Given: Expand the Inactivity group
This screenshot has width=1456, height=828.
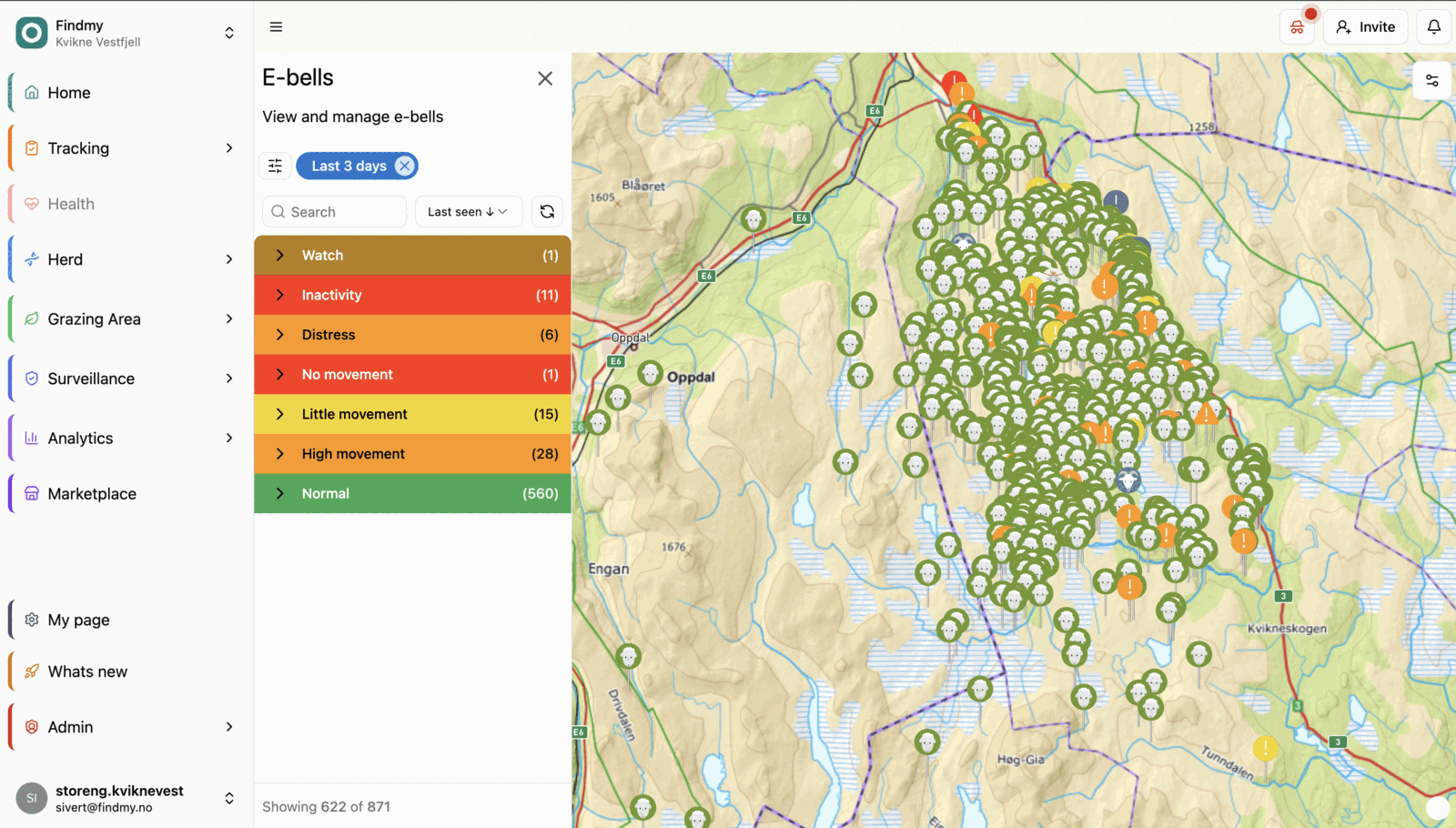Looking at the screenshot, I should pyautogui.click(x=412, y=295).
